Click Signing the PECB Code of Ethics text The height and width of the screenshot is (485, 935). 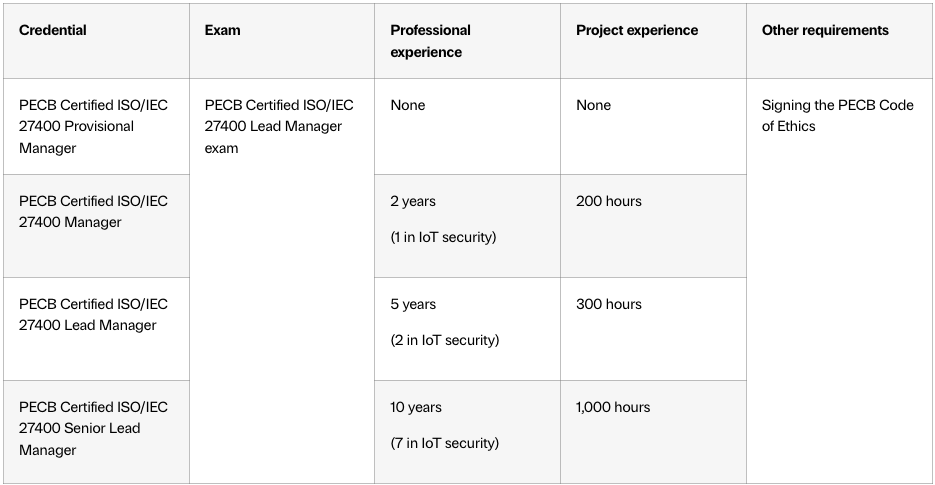click(837, 115)
